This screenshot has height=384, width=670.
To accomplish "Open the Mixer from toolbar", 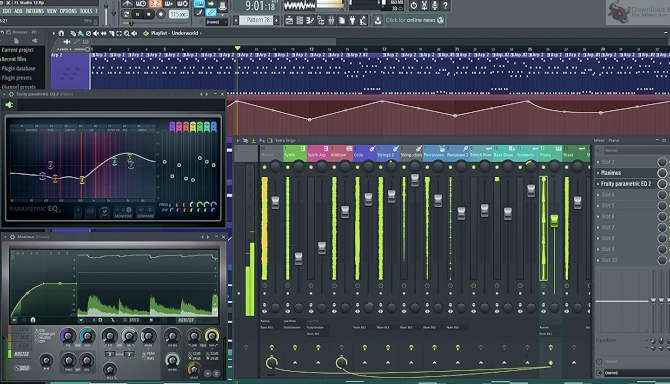I will pyautogui.click(x=331, y=20).
